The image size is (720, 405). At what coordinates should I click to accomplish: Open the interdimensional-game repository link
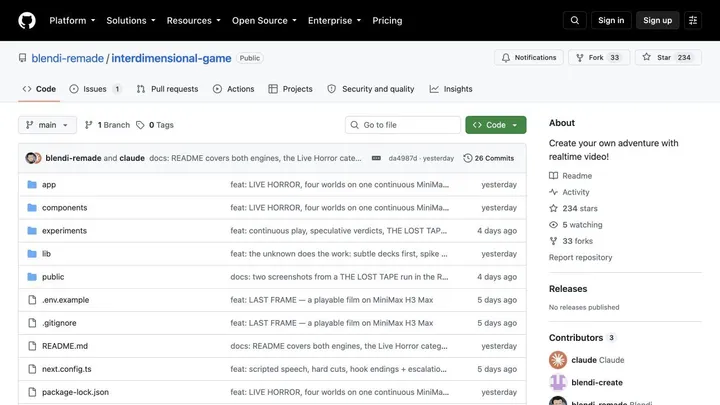[x=171, y=58]
